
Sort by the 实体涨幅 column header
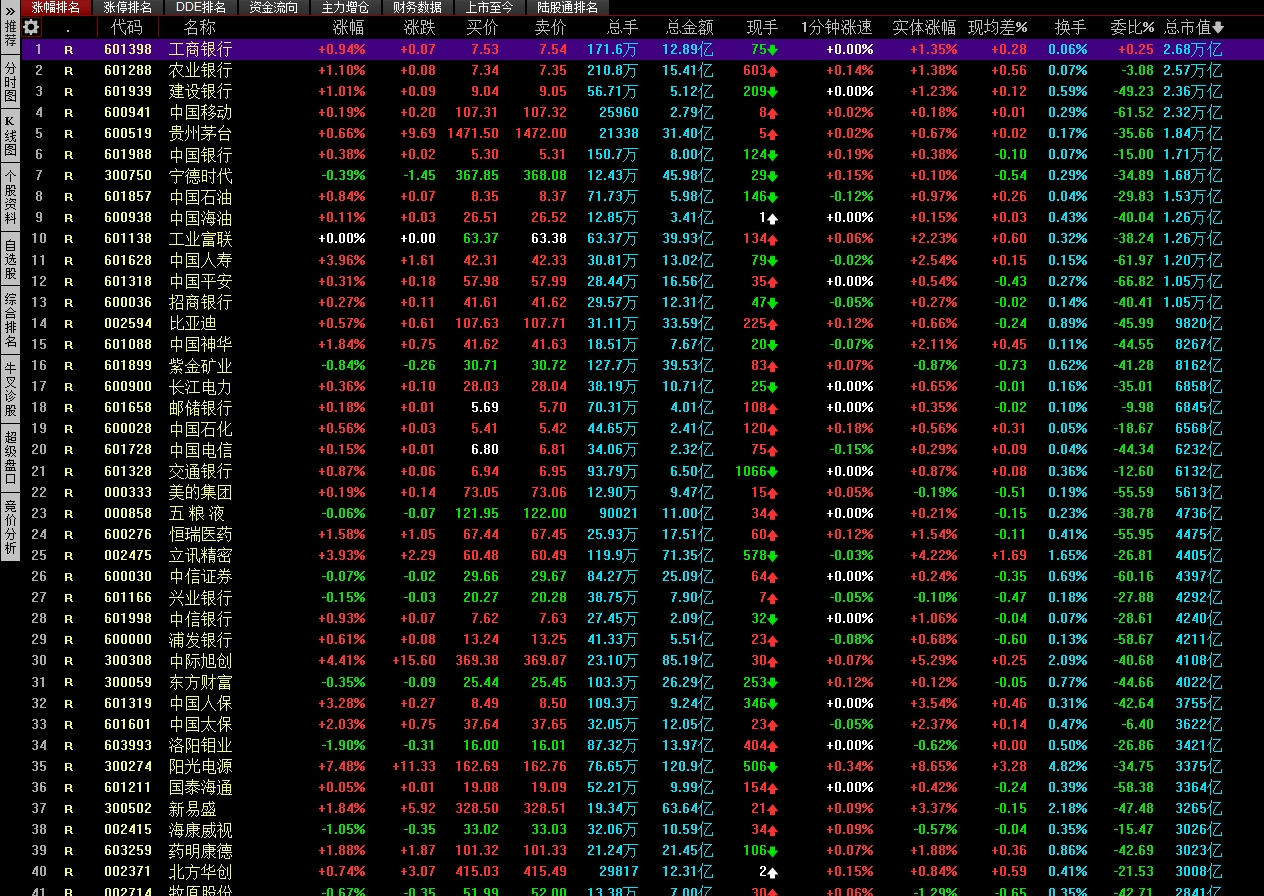(924, 27)
